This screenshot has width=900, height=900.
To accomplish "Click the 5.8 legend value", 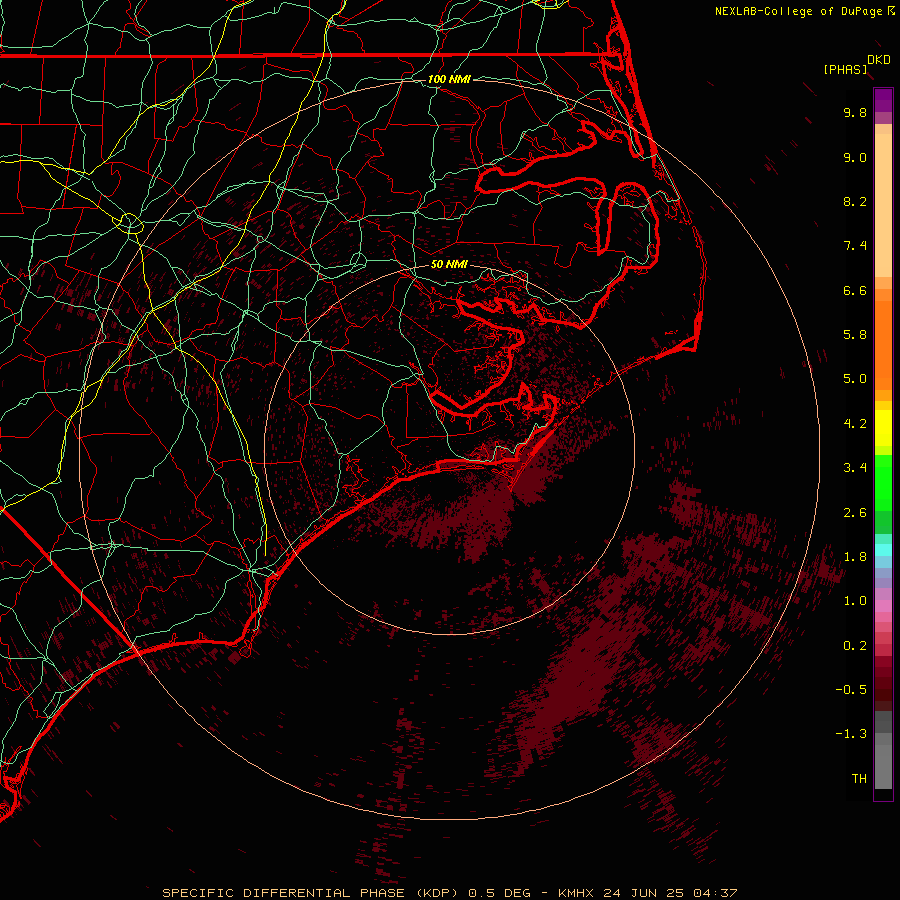I will click(855, 334).
